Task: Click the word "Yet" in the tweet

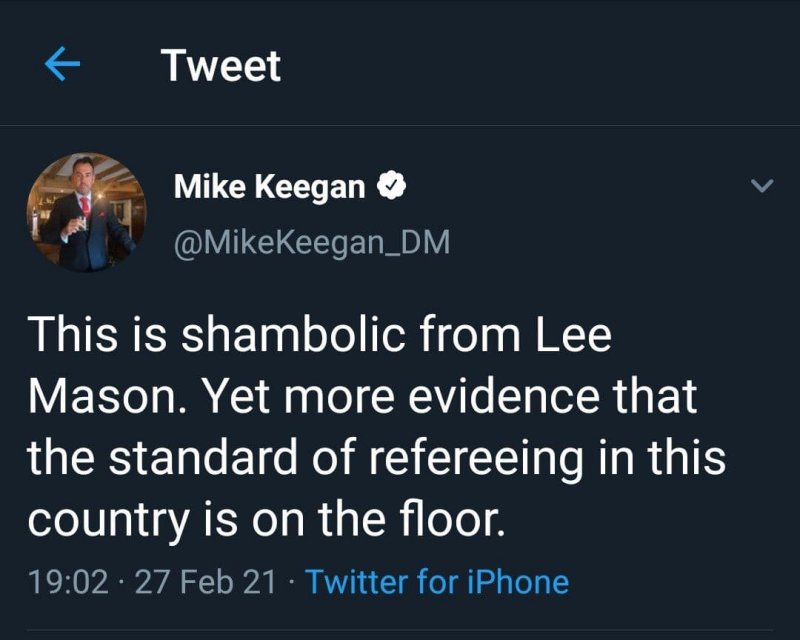Action: coord(236,397)
